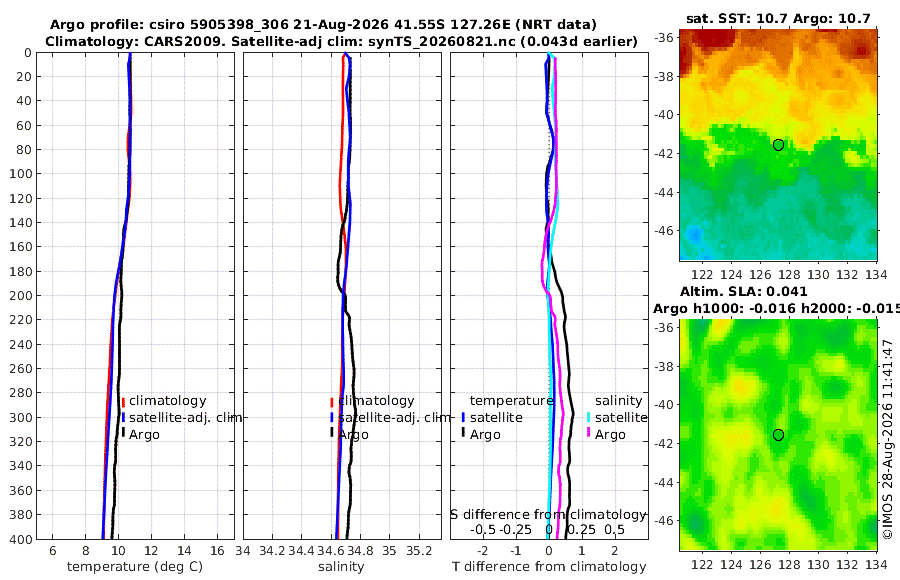The height and width of the screenshot is (580, 900).
Task: Click 'T difference from climatology' axis label
Action: pos(549,567)
